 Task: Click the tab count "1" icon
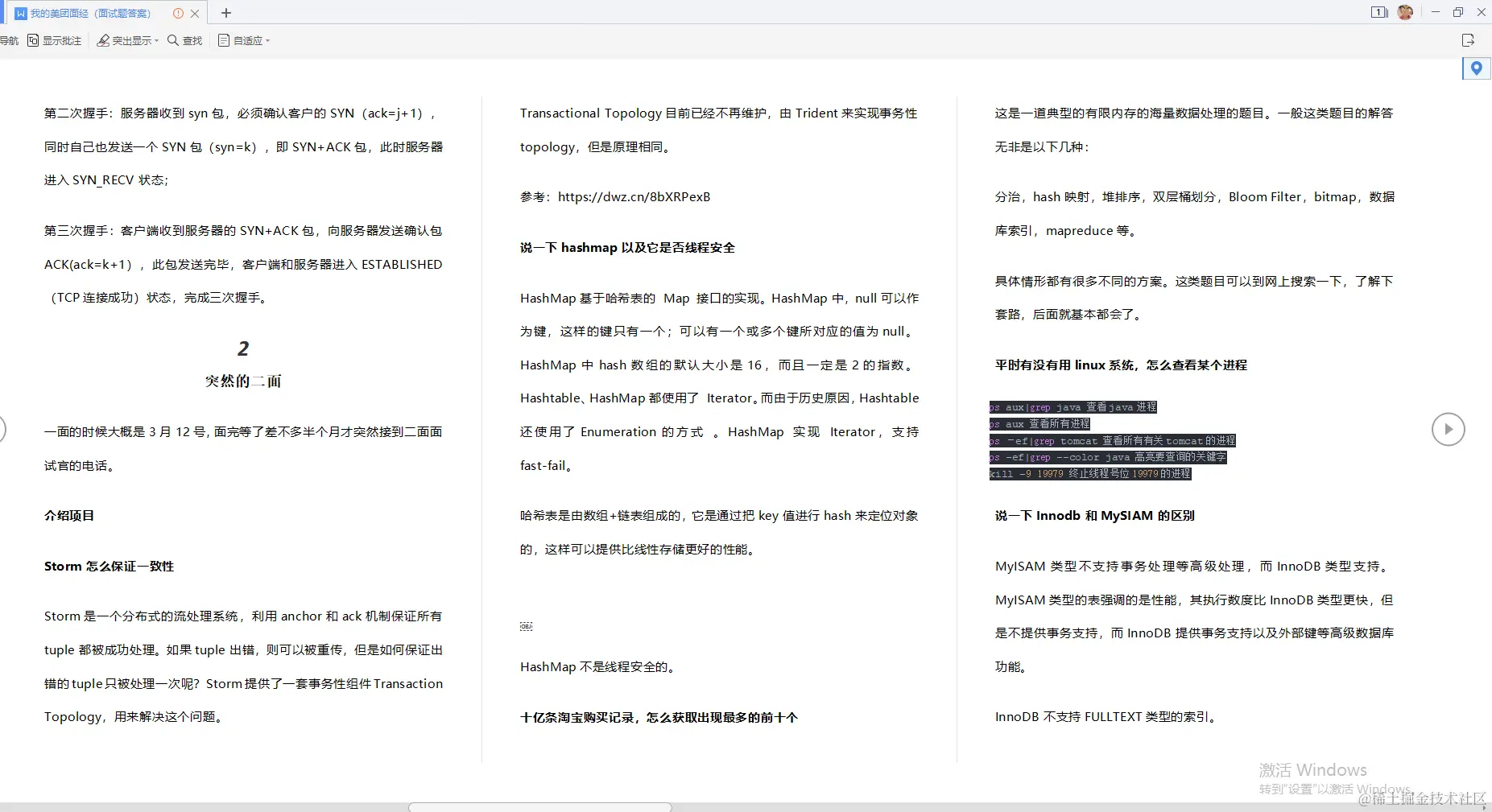pyautogui.click(x=1378, y=12)
